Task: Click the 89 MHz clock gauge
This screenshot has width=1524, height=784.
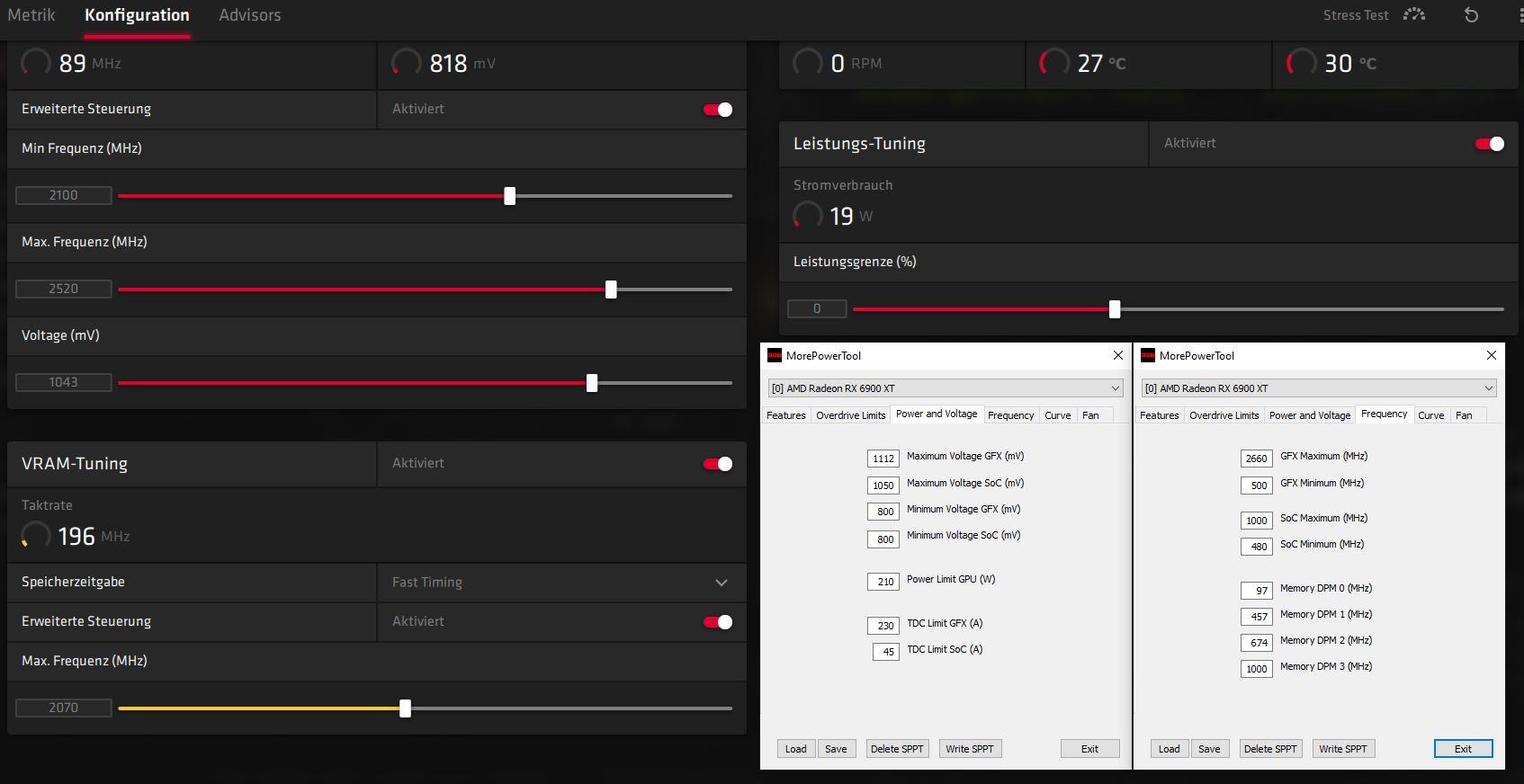Action: (36, 63)
